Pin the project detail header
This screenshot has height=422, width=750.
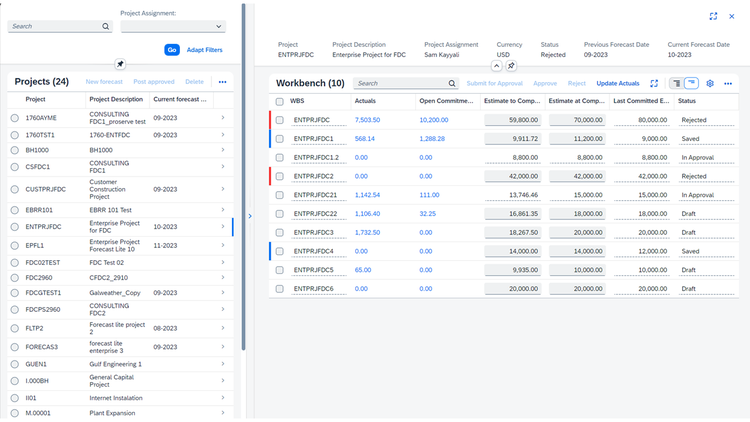(x=511, y=66)
